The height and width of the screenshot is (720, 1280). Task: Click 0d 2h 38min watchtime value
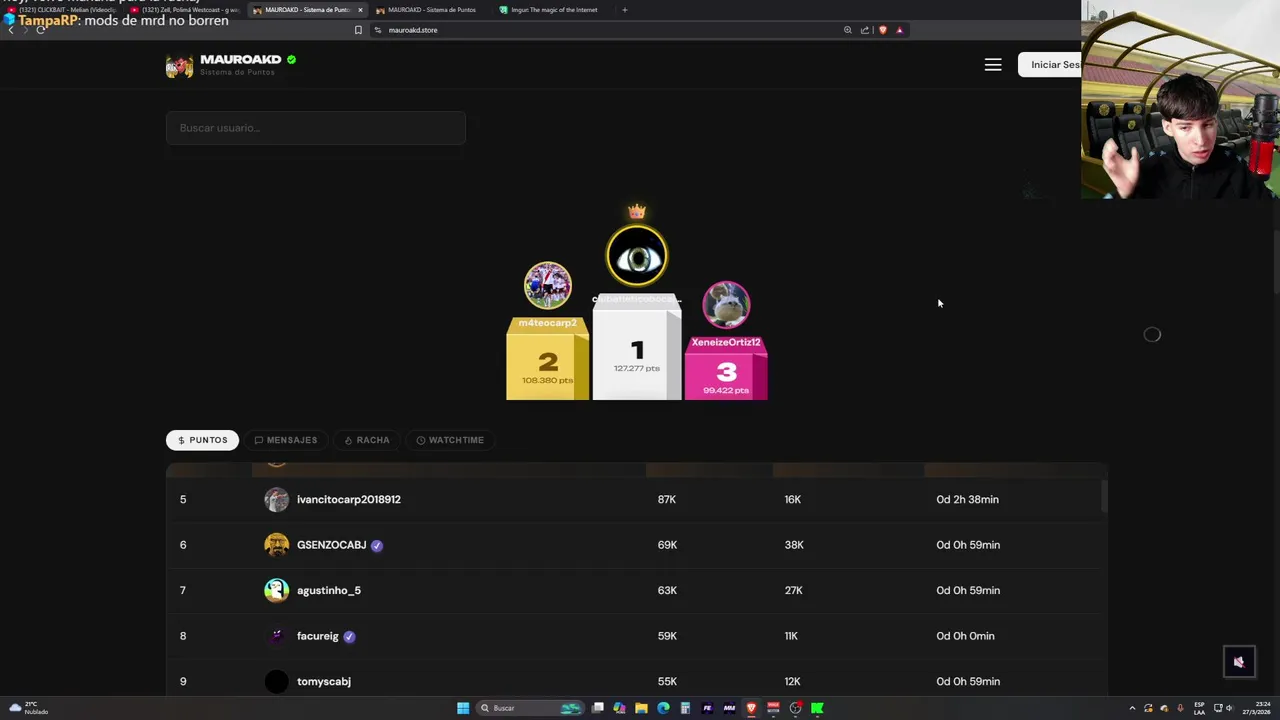[x=967, y=499]
